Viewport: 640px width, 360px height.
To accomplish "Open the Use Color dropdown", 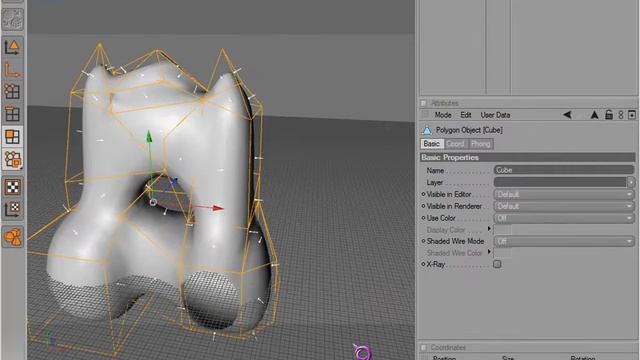I will pos(564,218).
